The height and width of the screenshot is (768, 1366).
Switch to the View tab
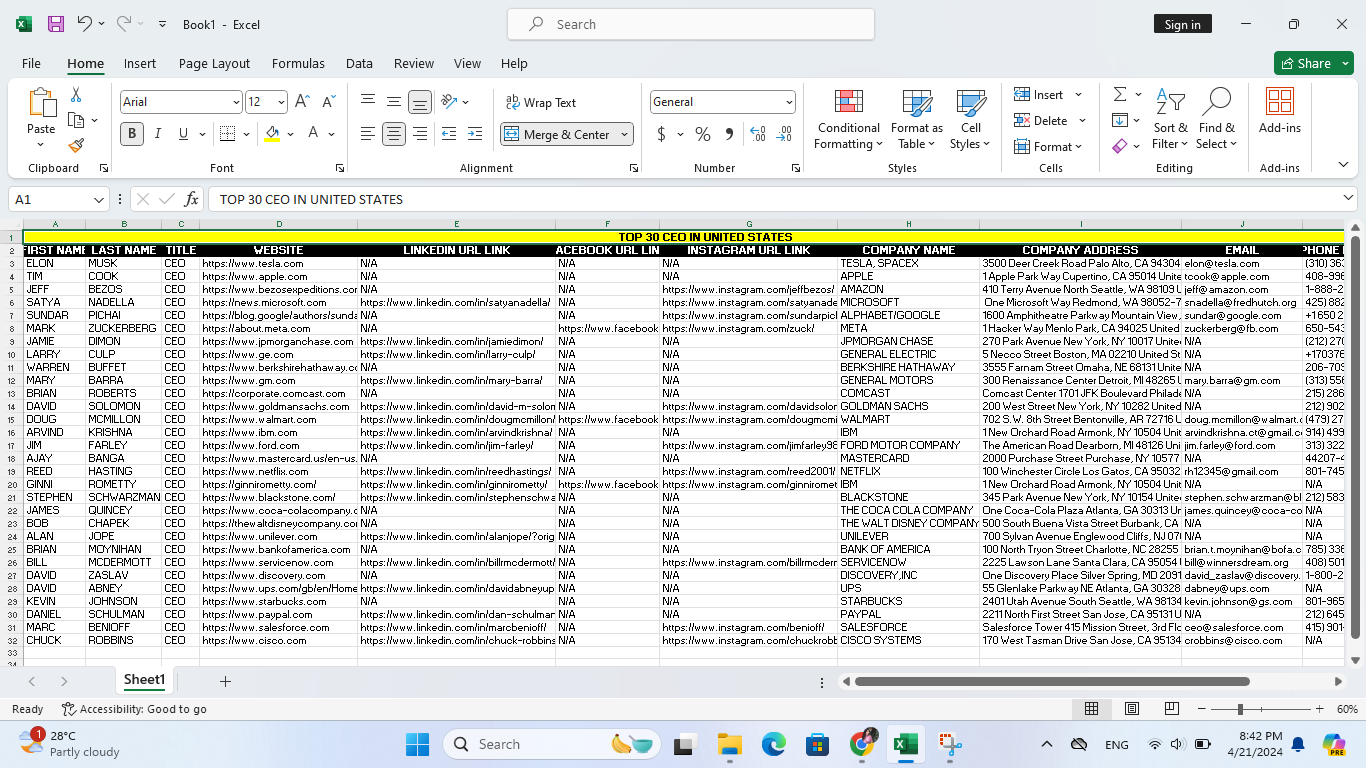click(467, 63)
